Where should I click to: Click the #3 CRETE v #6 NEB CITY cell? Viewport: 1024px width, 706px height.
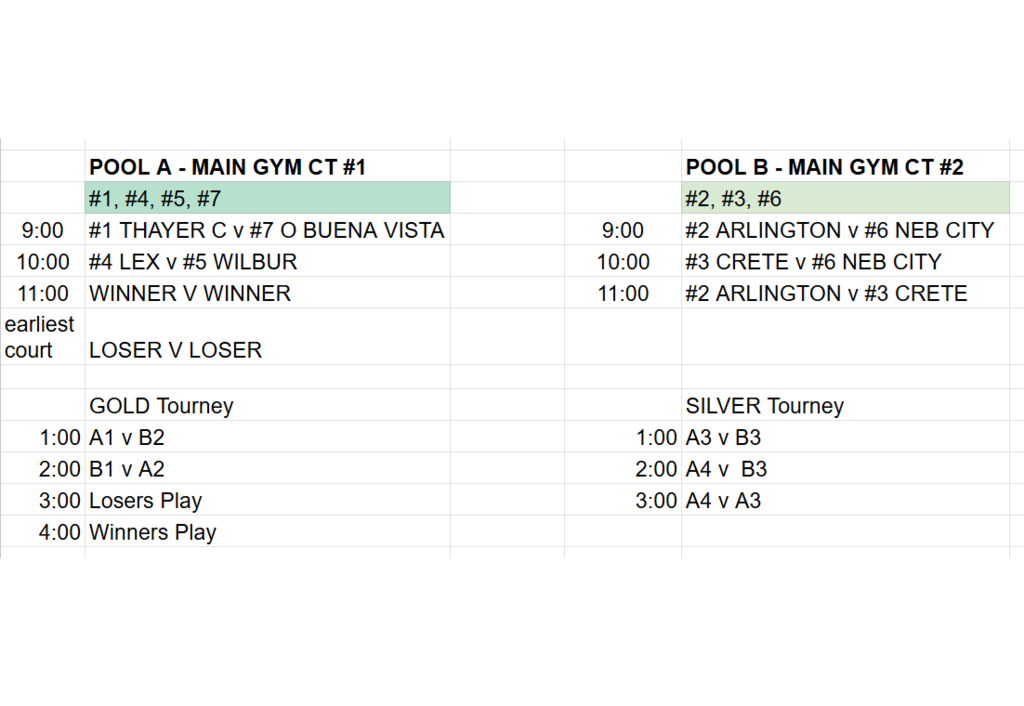[x=813, y=262]
